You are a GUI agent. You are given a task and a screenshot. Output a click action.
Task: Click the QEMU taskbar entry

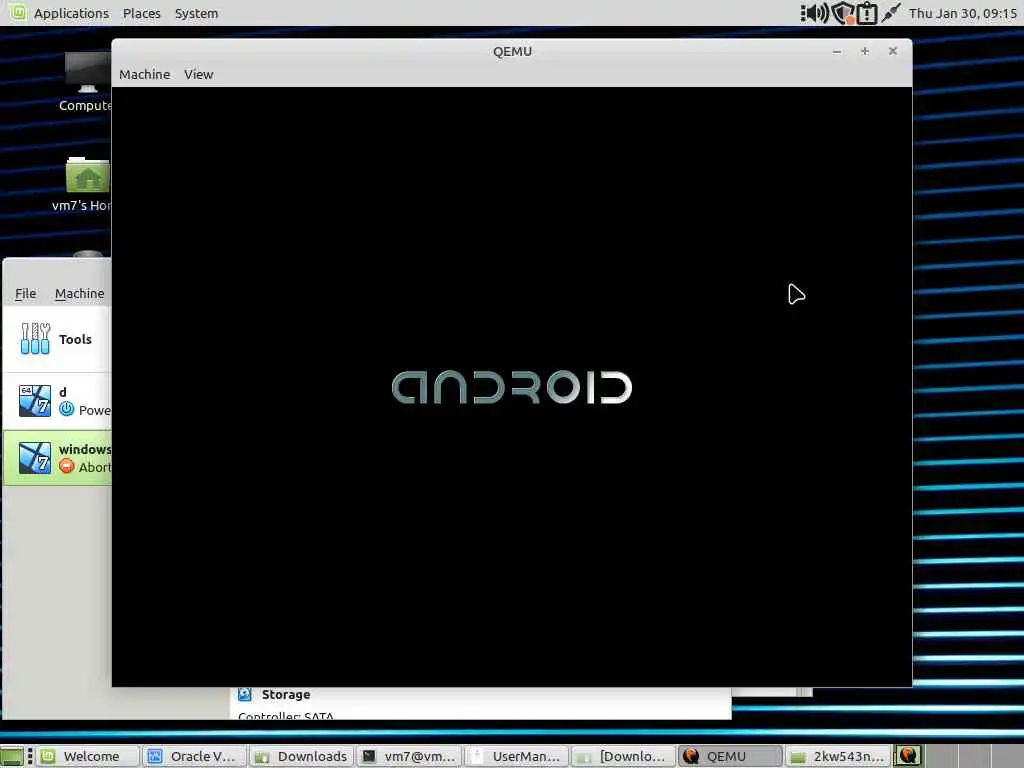[x=730, y=756]
